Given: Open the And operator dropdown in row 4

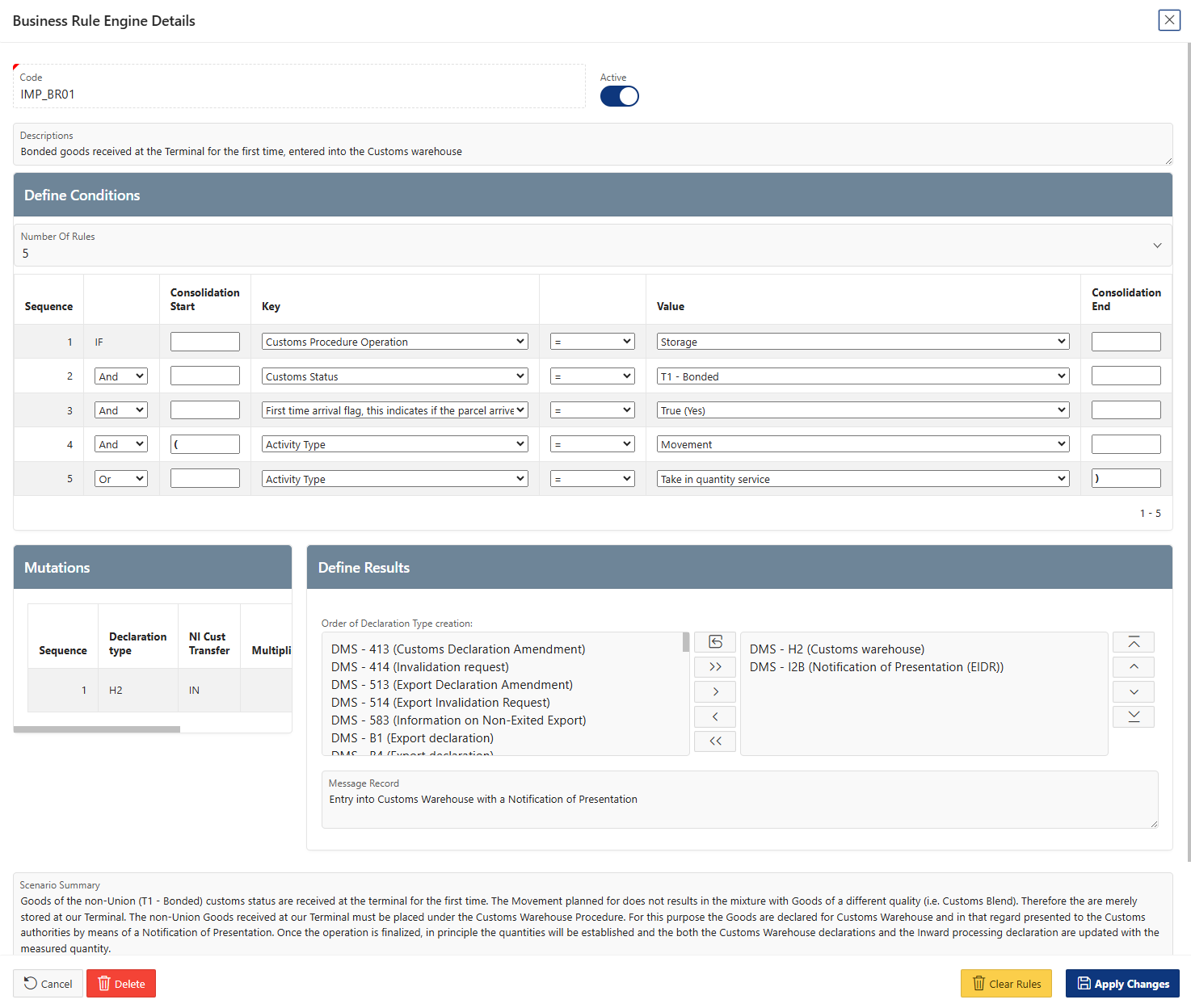Looking at the screenshot, I should 121,444.
